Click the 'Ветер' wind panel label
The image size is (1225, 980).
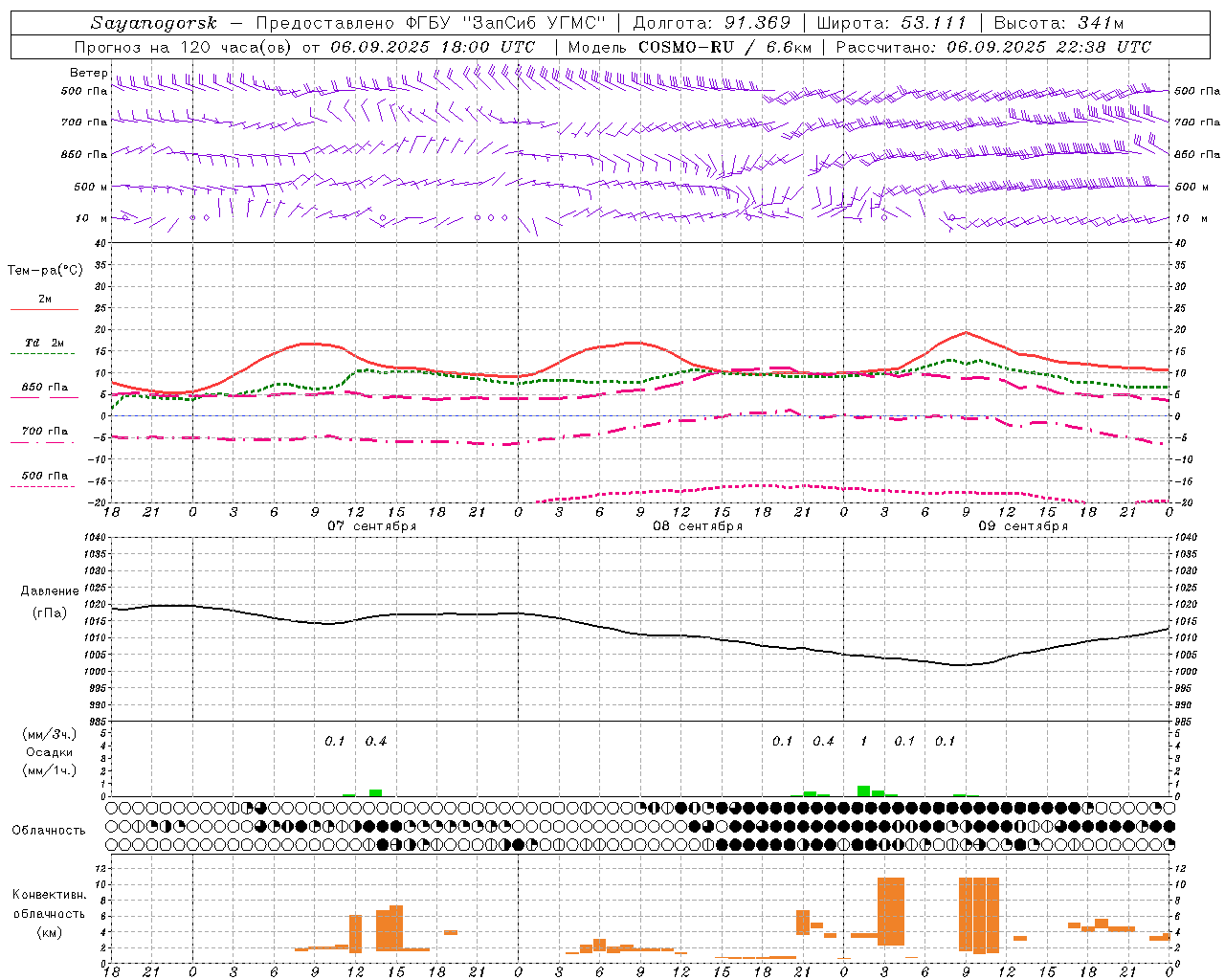click(88, 73)
